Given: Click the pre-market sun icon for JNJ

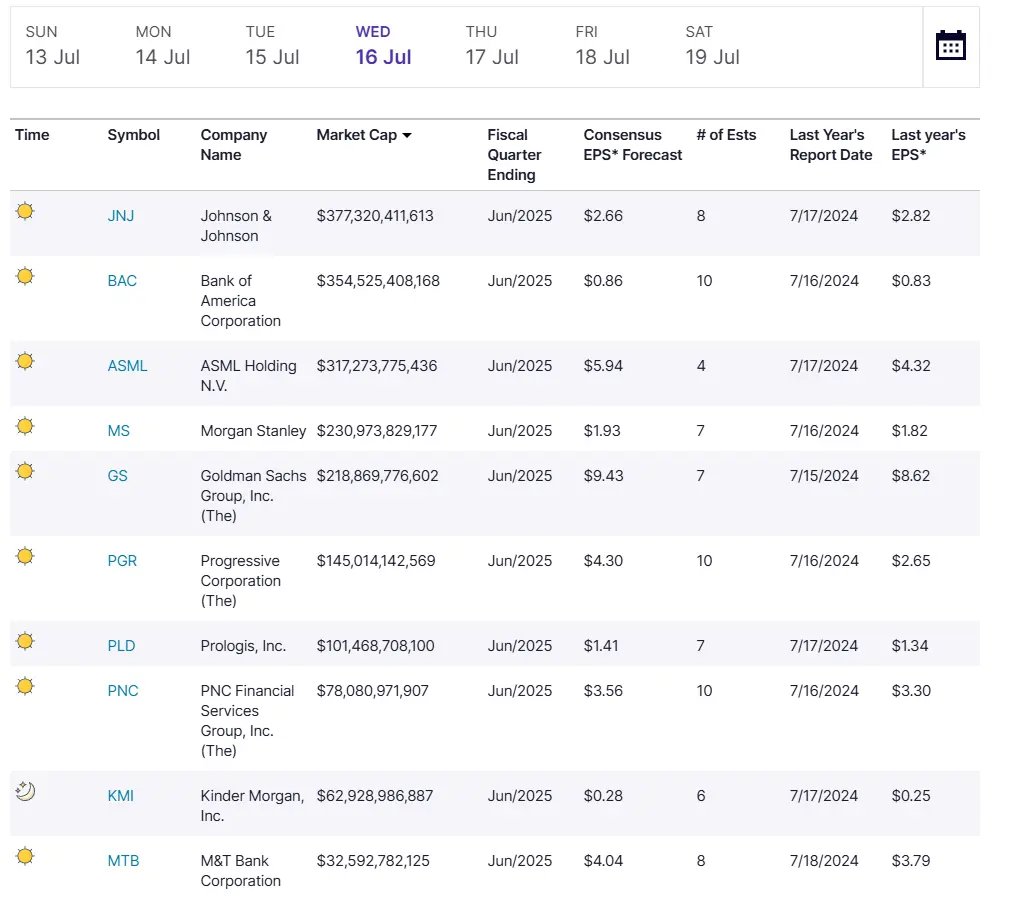Looking at the screenshot, I should (25, 211).
